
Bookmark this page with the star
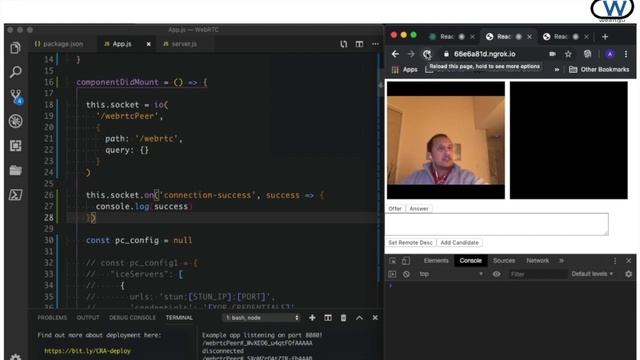pyautogui.click(x=568, y=54)
